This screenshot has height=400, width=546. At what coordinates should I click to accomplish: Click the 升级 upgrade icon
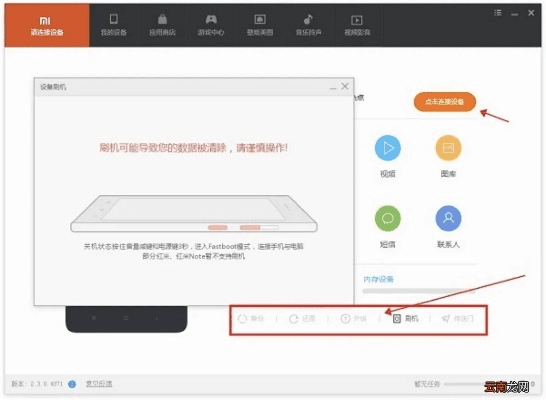point(345,319)
